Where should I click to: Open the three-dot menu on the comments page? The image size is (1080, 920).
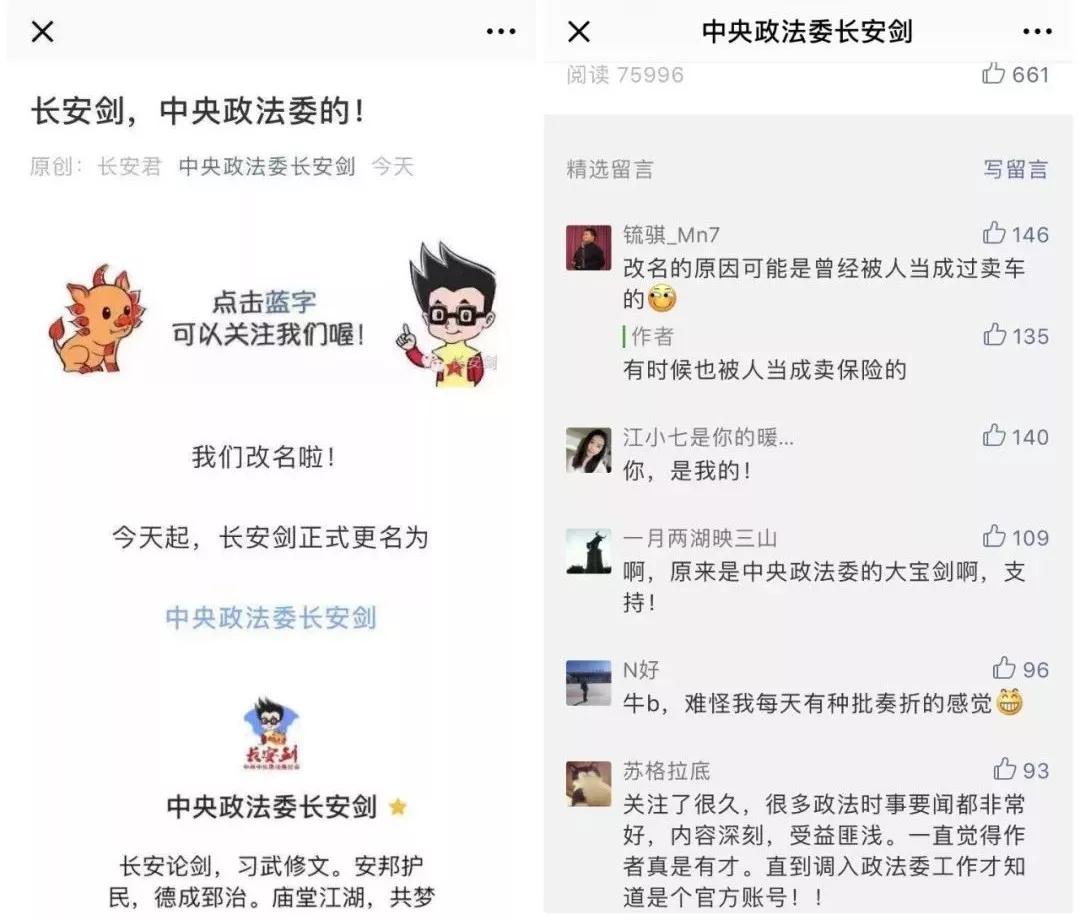pyautogui.click(x=1037, y=32)
